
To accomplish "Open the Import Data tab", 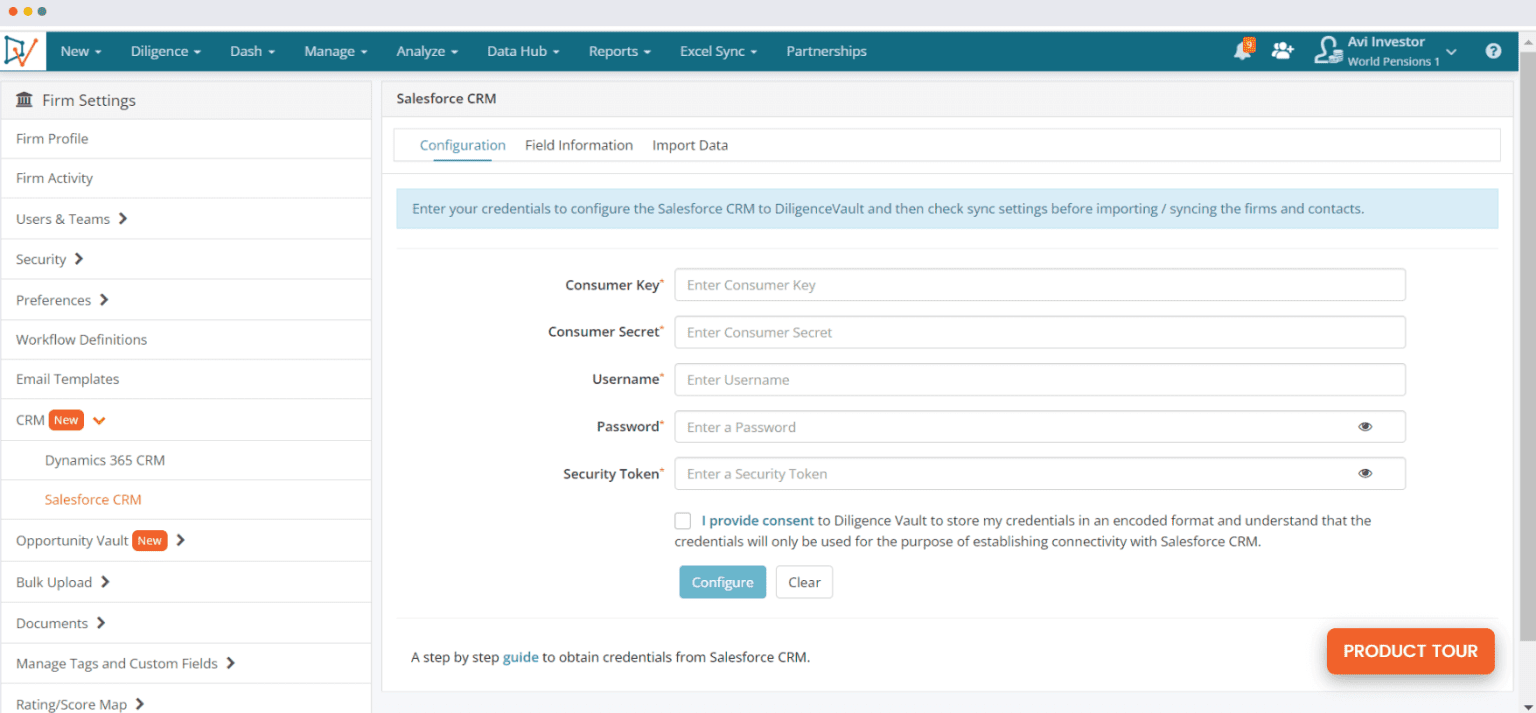I will pos(690,145).
